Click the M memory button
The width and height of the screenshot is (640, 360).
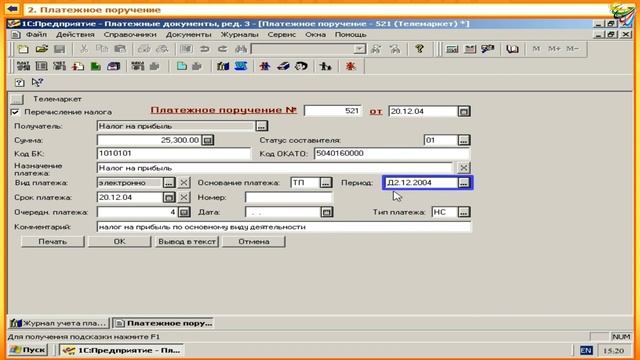pos(536,49)
